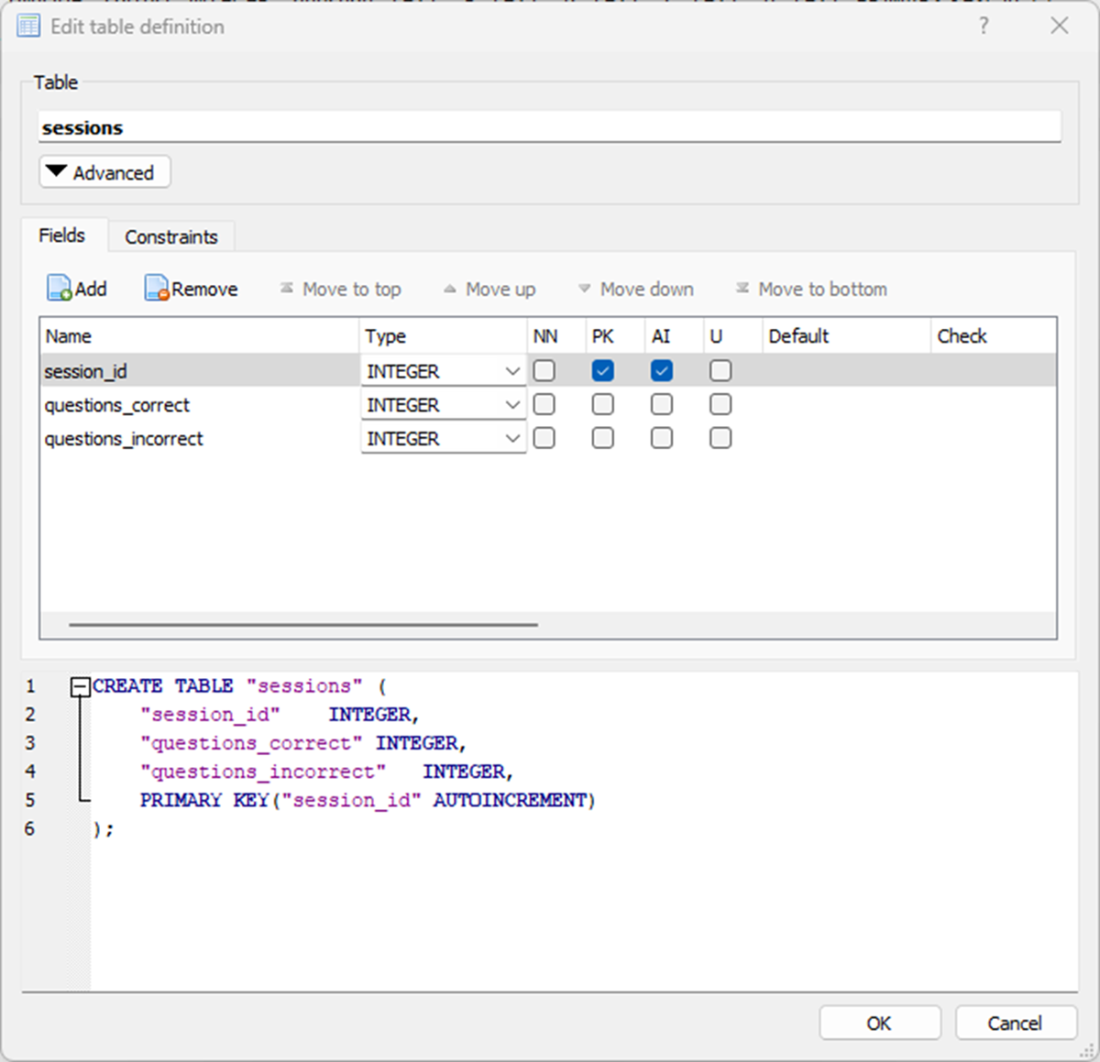
Task: Close the Edit table definition dialog
Action: click(x=1059, y=26)
